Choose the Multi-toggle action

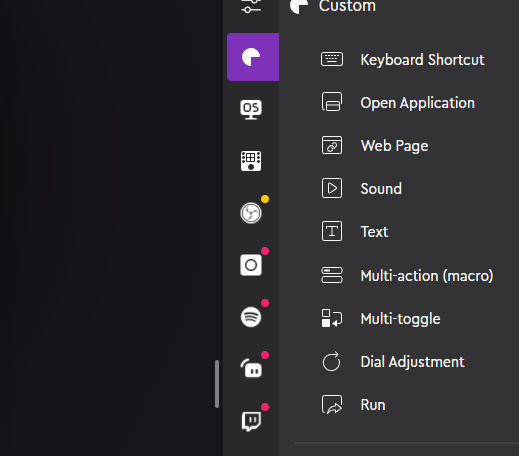(x=380, y=319)
